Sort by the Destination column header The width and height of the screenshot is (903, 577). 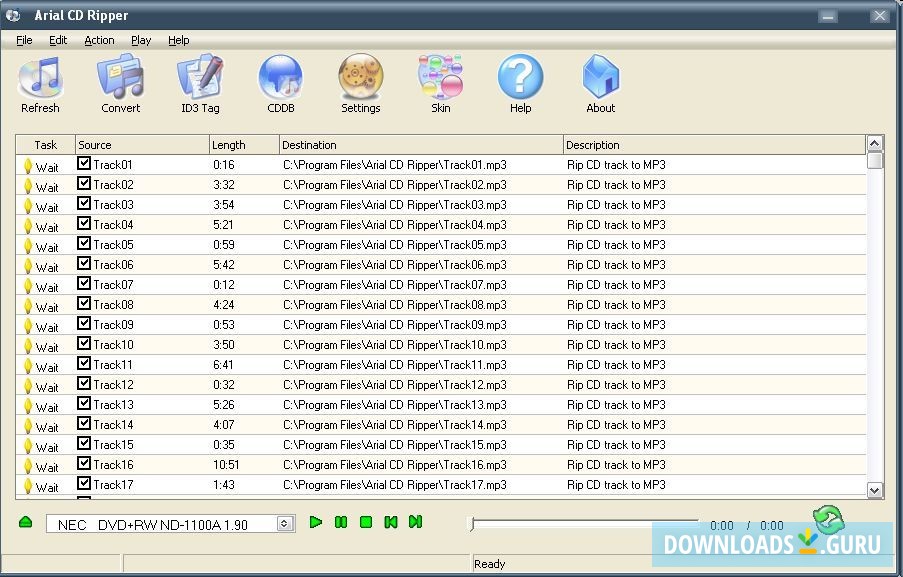(421, 145)
